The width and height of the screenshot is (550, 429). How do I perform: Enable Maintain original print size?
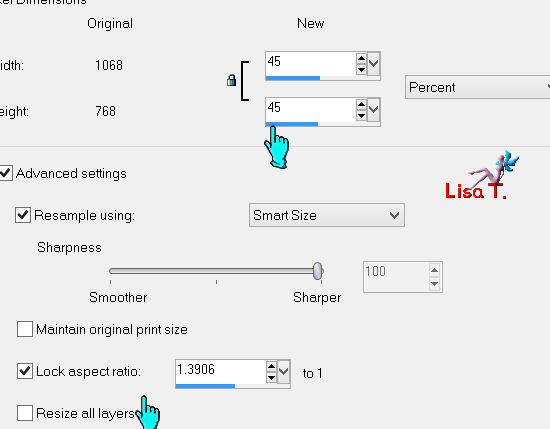(25, 329)
